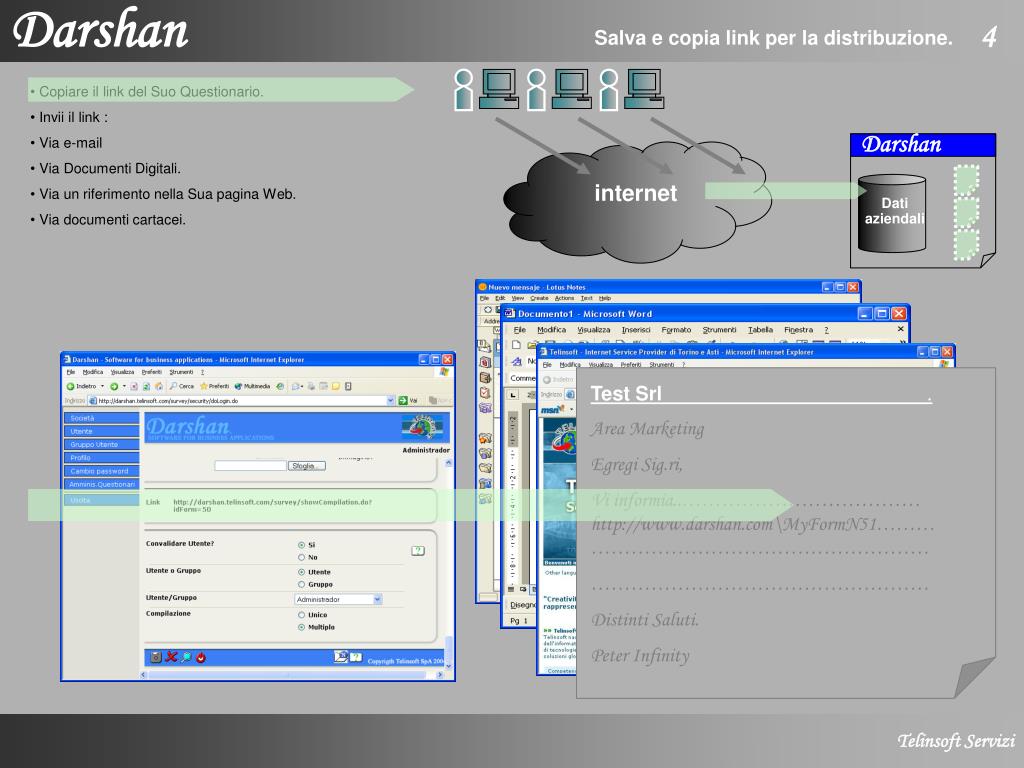Click the New document icon in Word toolbar

coord(516,344)
